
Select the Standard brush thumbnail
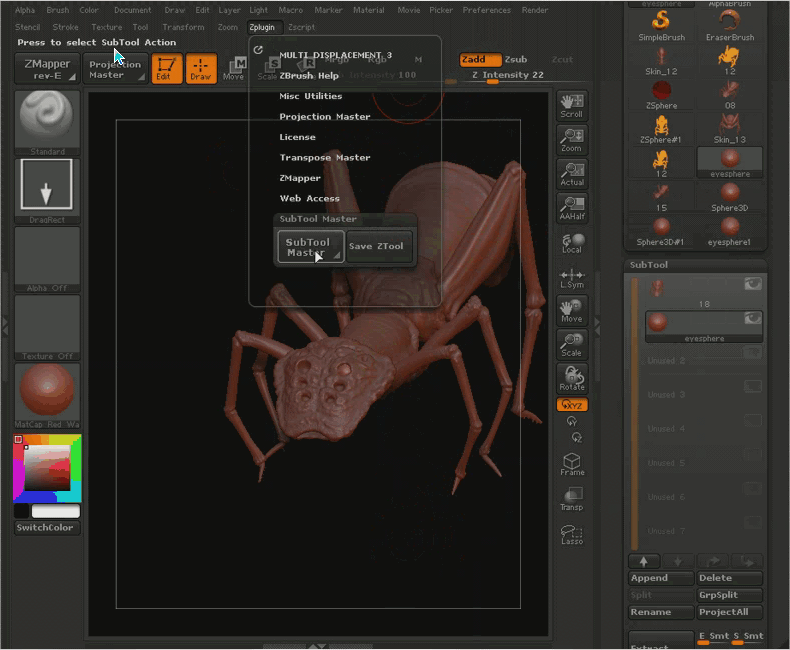point(47,120)
